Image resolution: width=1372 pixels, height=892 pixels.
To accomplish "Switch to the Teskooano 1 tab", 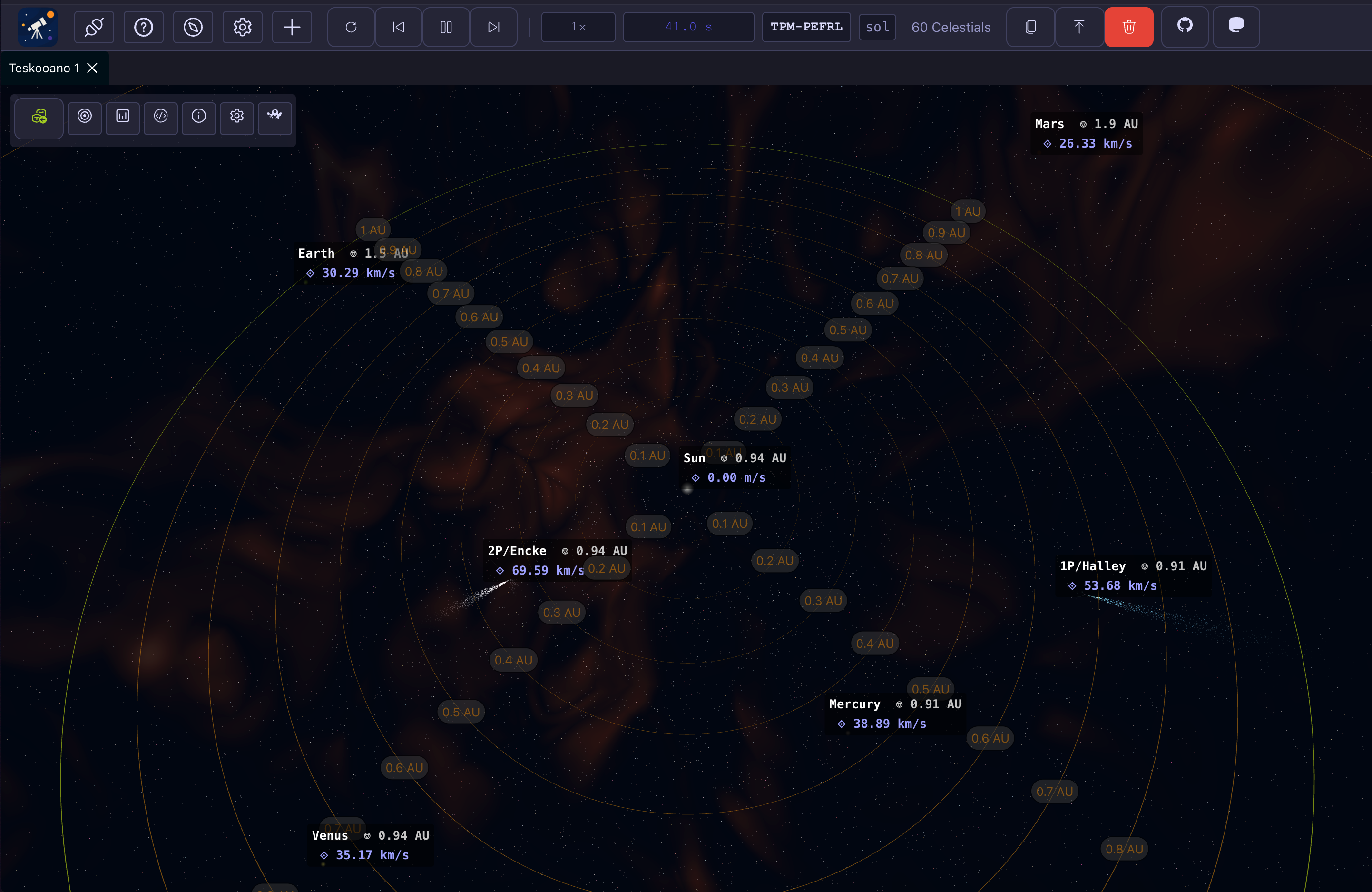I will point(44,68).
